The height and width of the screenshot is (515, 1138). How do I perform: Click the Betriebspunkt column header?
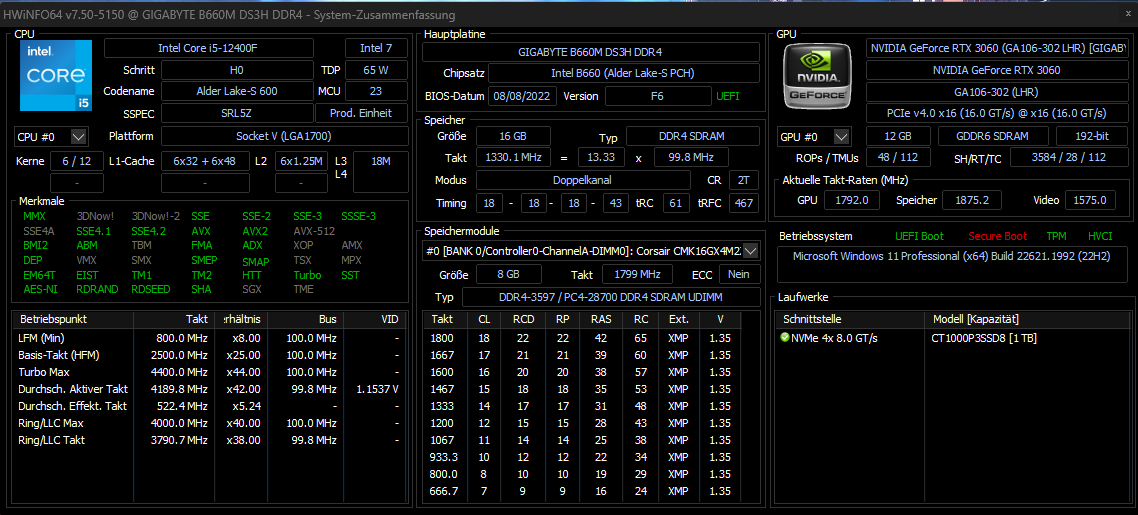point(73,319)
